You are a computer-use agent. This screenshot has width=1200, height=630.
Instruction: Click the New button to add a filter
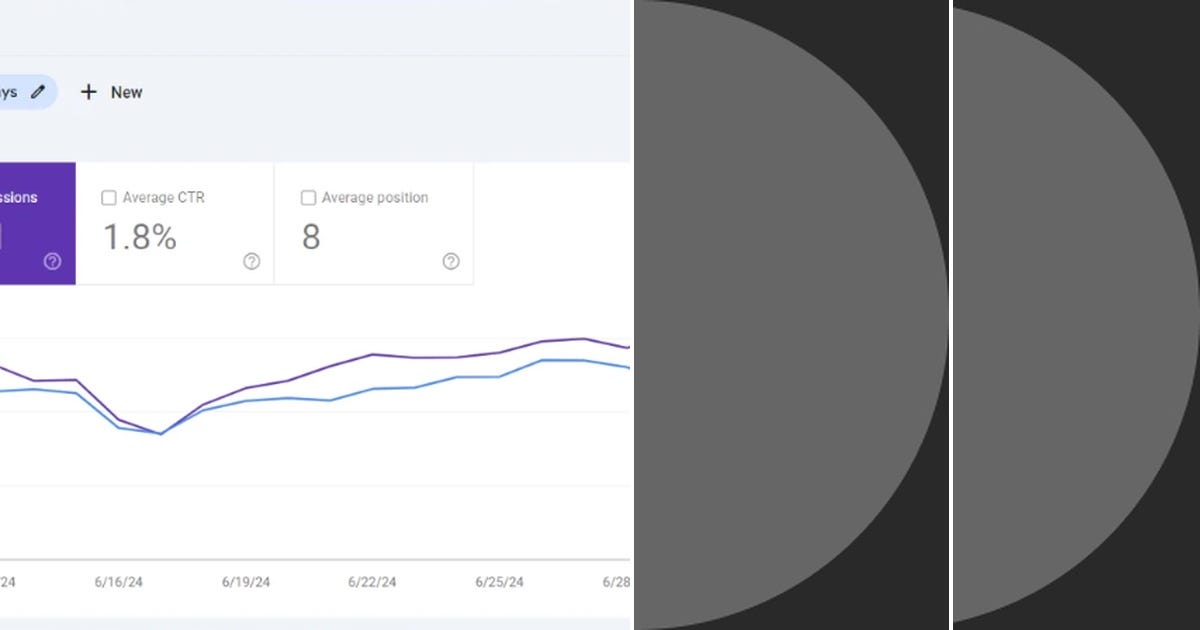tap(112, 92)
